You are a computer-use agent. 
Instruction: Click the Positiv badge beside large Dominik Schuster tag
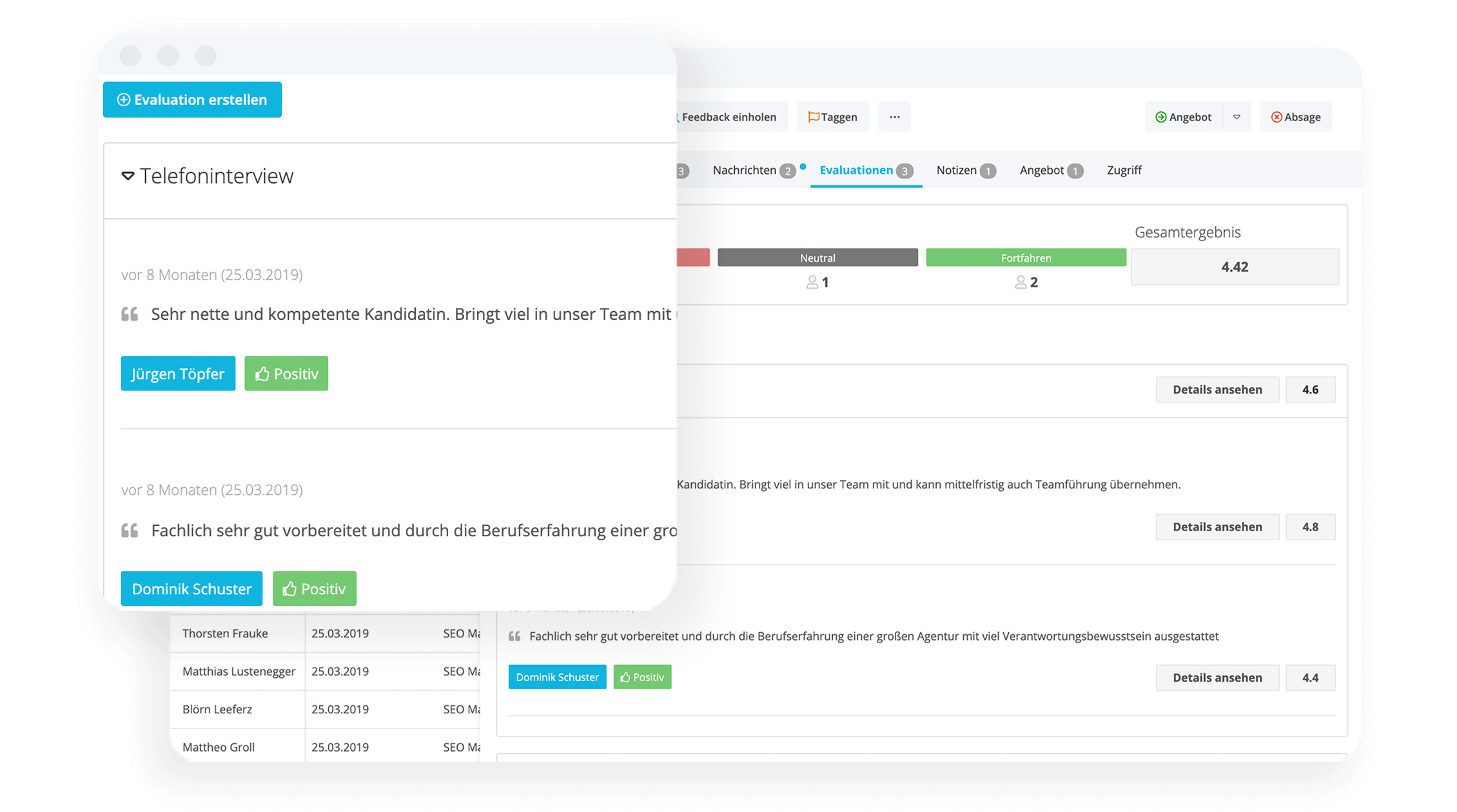click(x=315, y=588)
